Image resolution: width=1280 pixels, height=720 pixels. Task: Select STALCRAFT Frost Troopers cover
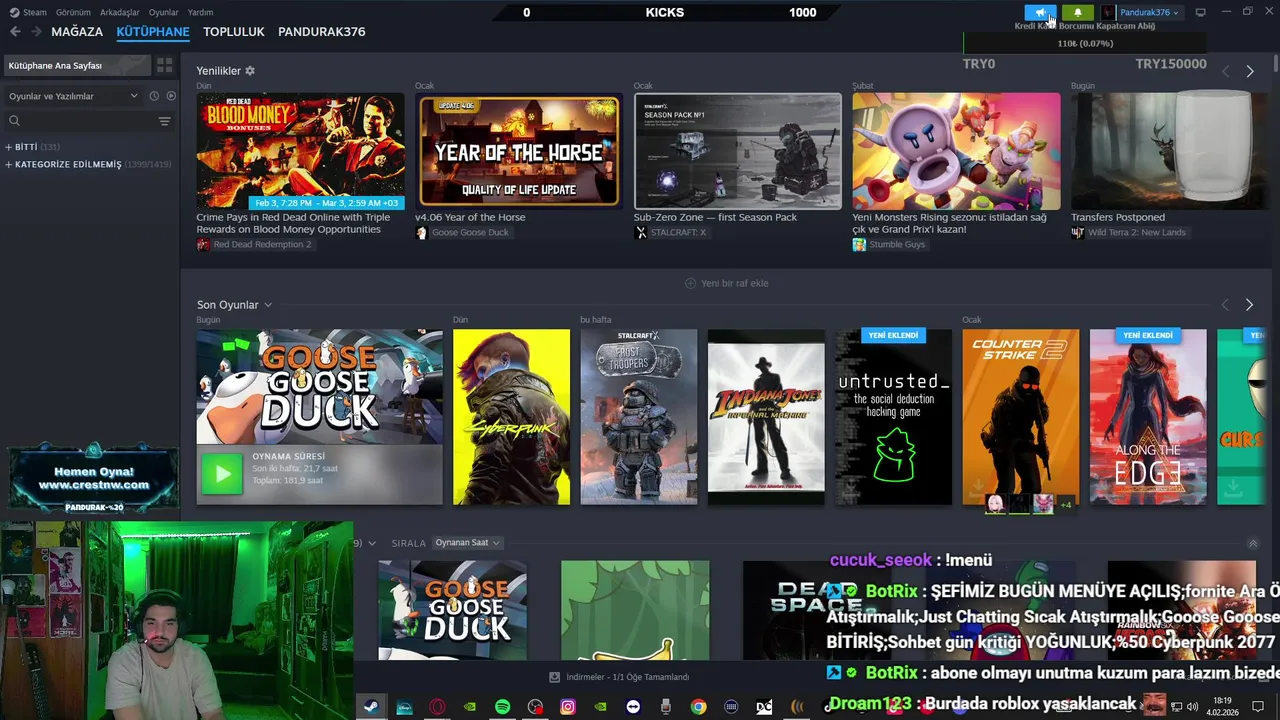pos(638,417)
